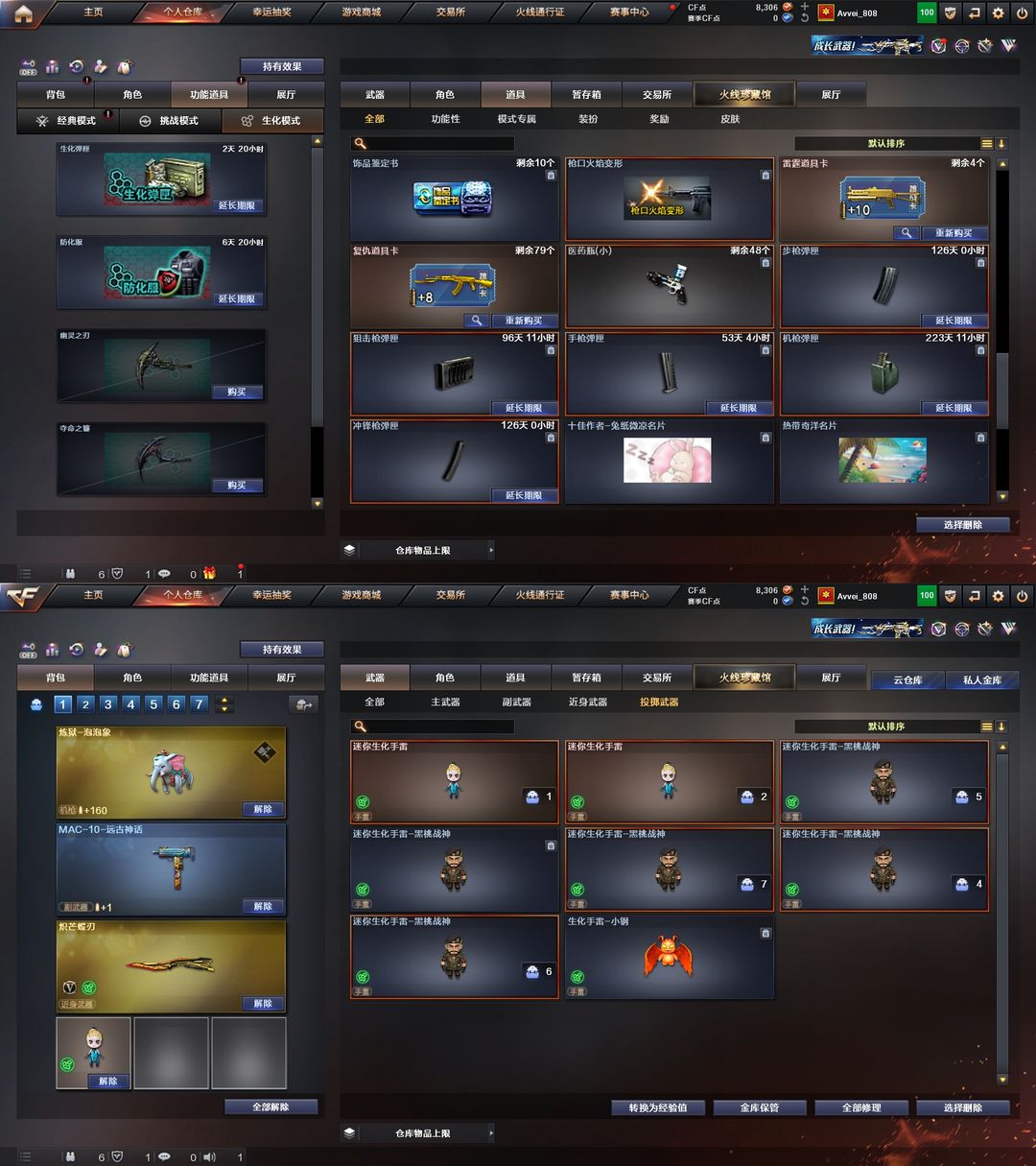Screen dimensions: 1036x1166
Task: Click the list view icon in upper screen
Action: coord(986,144)
